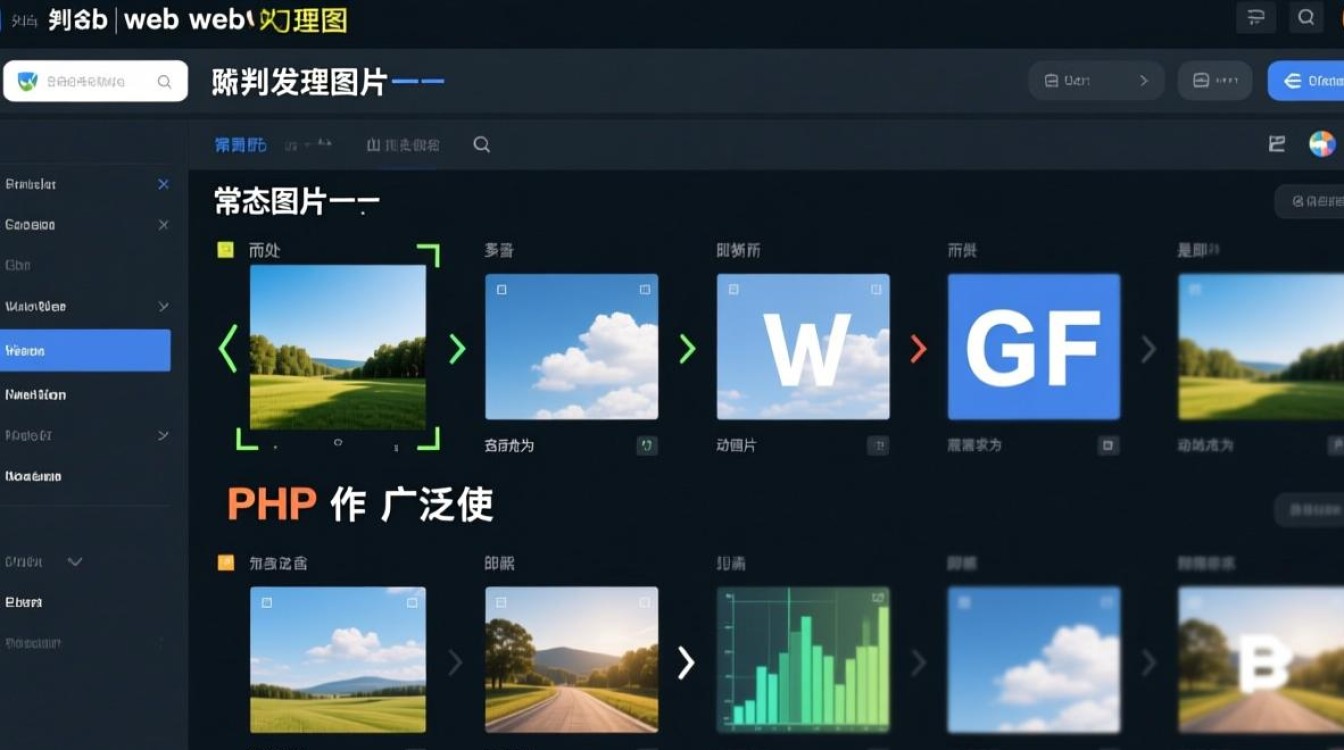This screenshot has width=1344, height=750.
Task: Dismiss the top sidebar entry with its blue X
Action: click(x=163, y=184)
